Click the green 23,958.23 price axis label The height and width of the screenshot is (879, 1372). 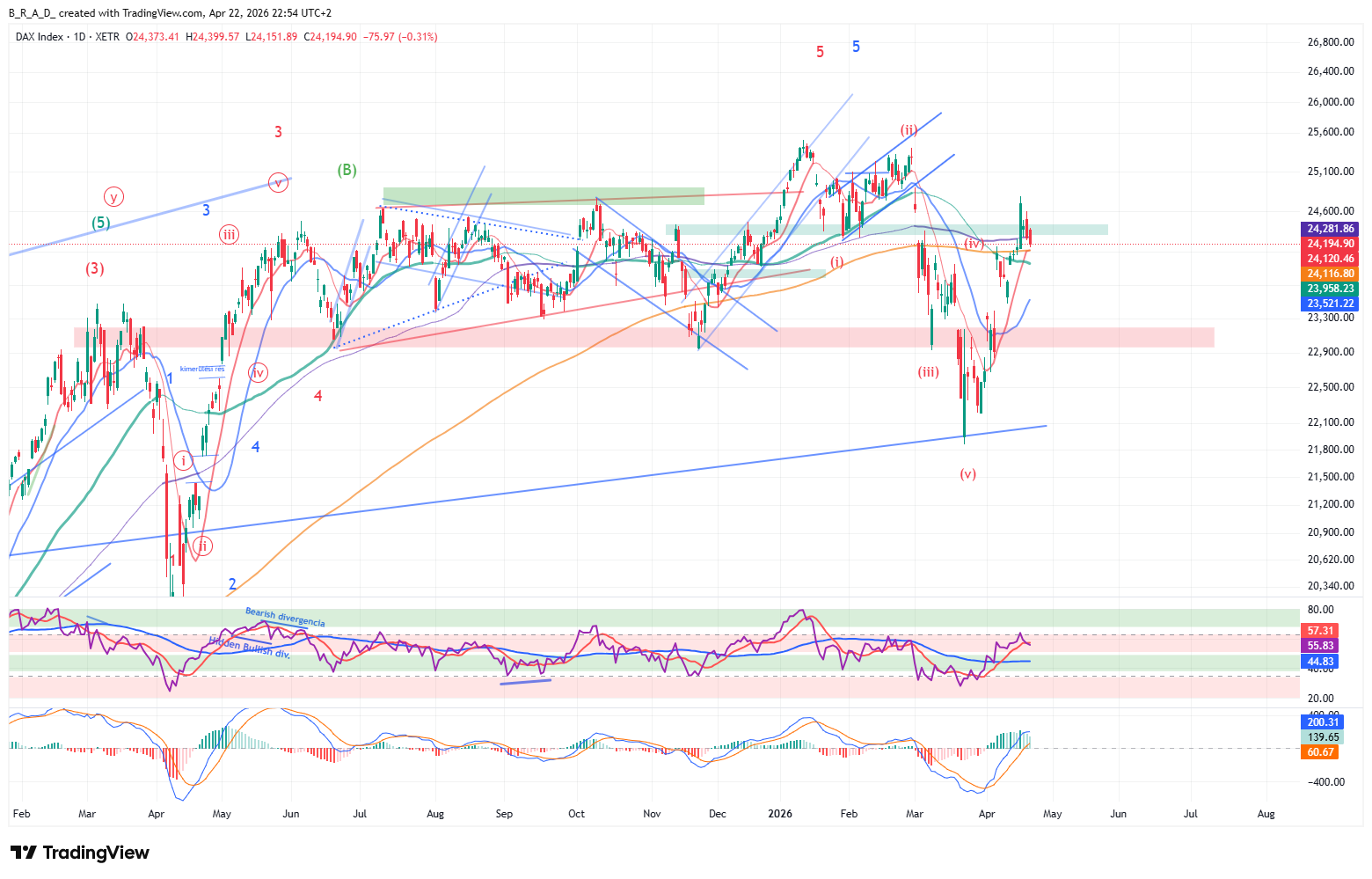[1330, 289]
